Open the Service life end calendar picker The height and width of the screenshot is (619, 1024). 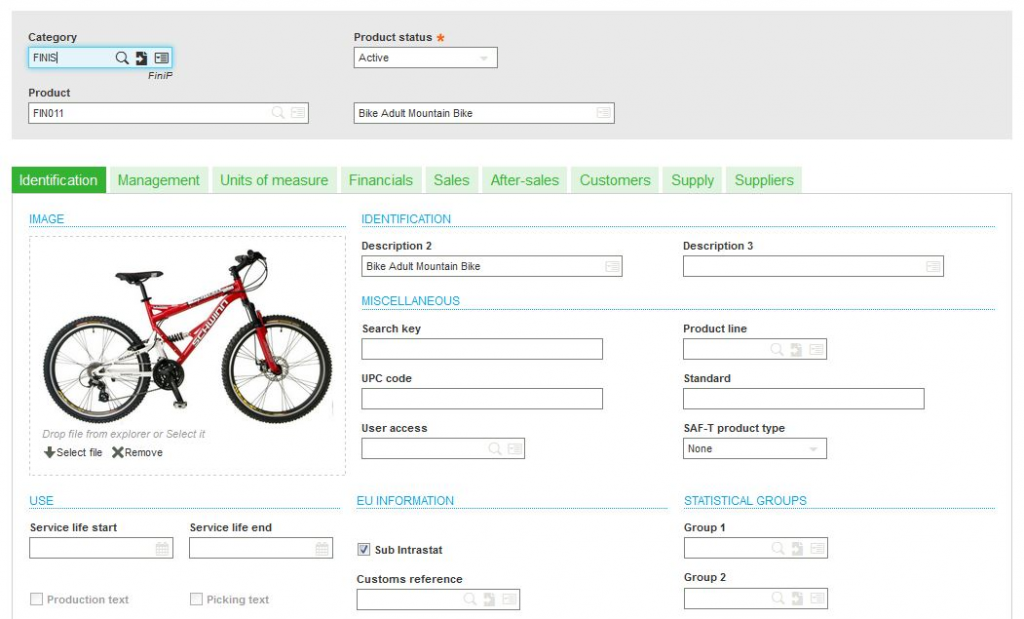coord(322,549)
